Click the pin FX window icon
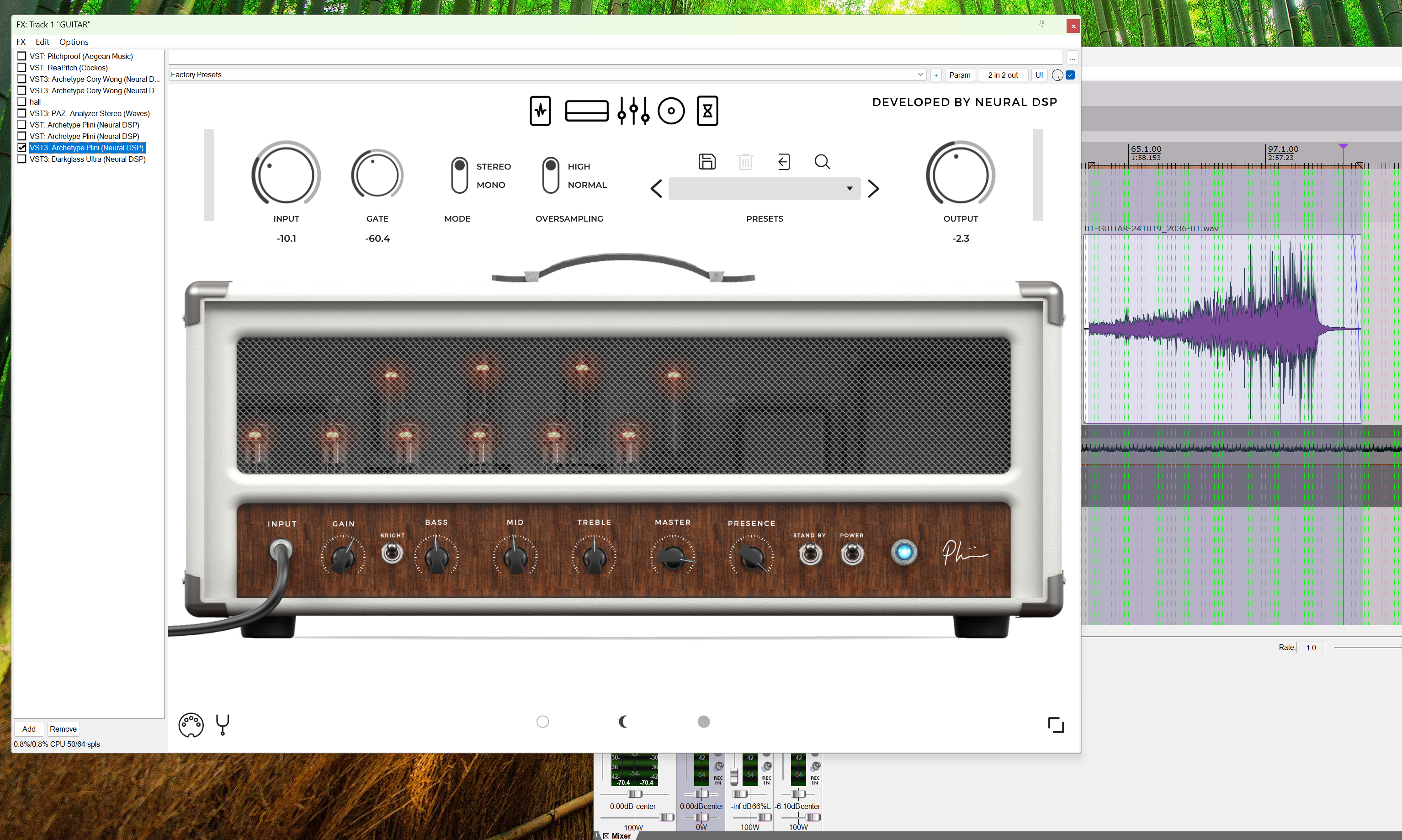The image size is (1402, 840). [1041, 24]
